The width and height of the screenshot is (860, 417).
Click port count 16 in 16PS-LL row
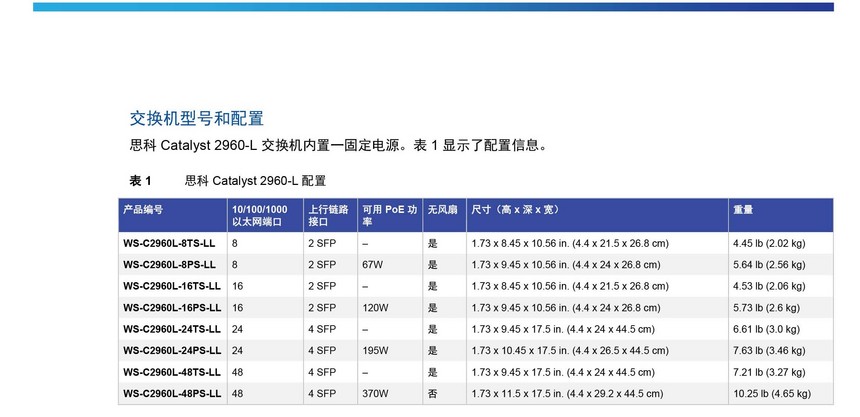click(237, 308)
